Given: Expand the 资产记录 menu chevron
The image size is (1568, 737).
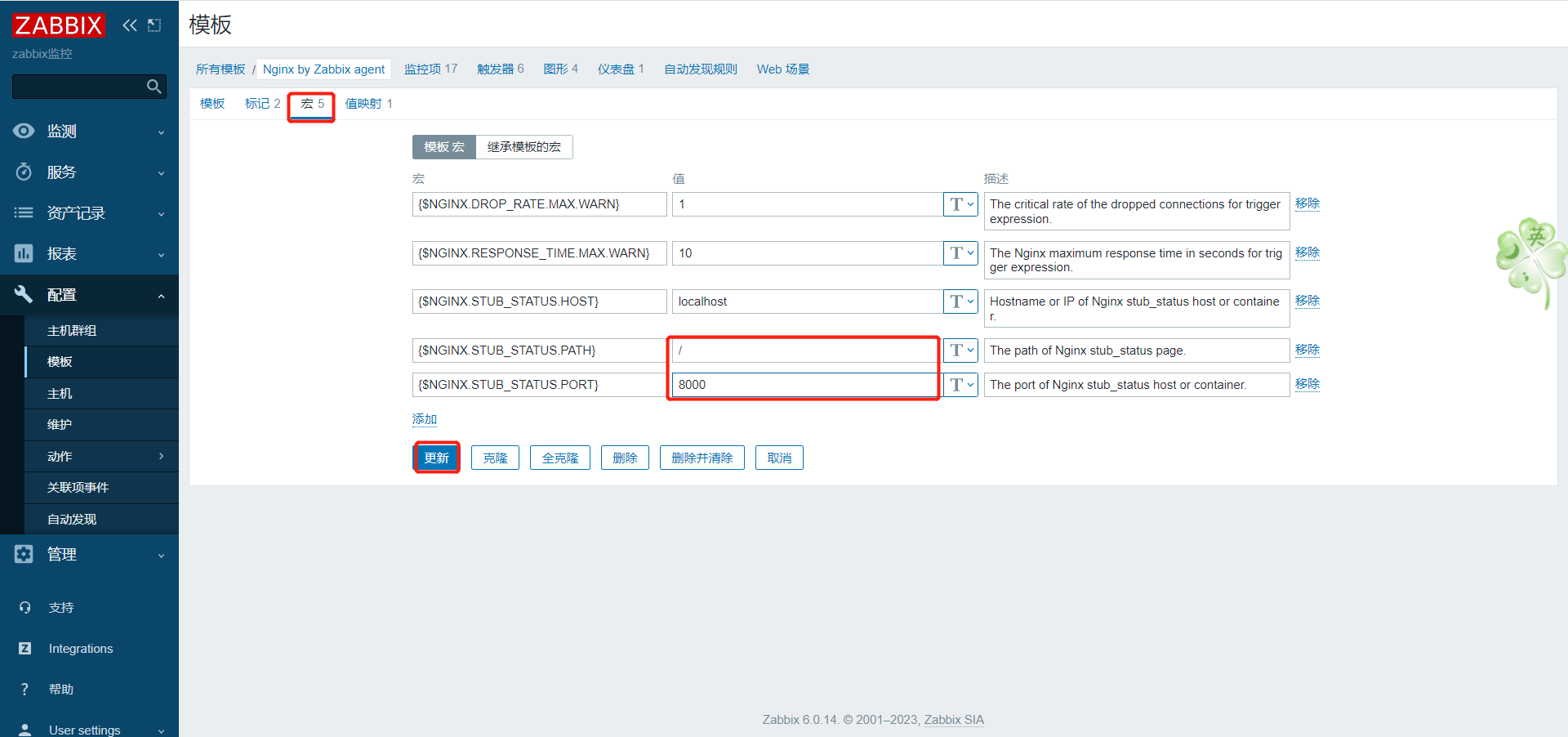Looking at the screenshot, I should pyautogui.click(x=161, y=214).
